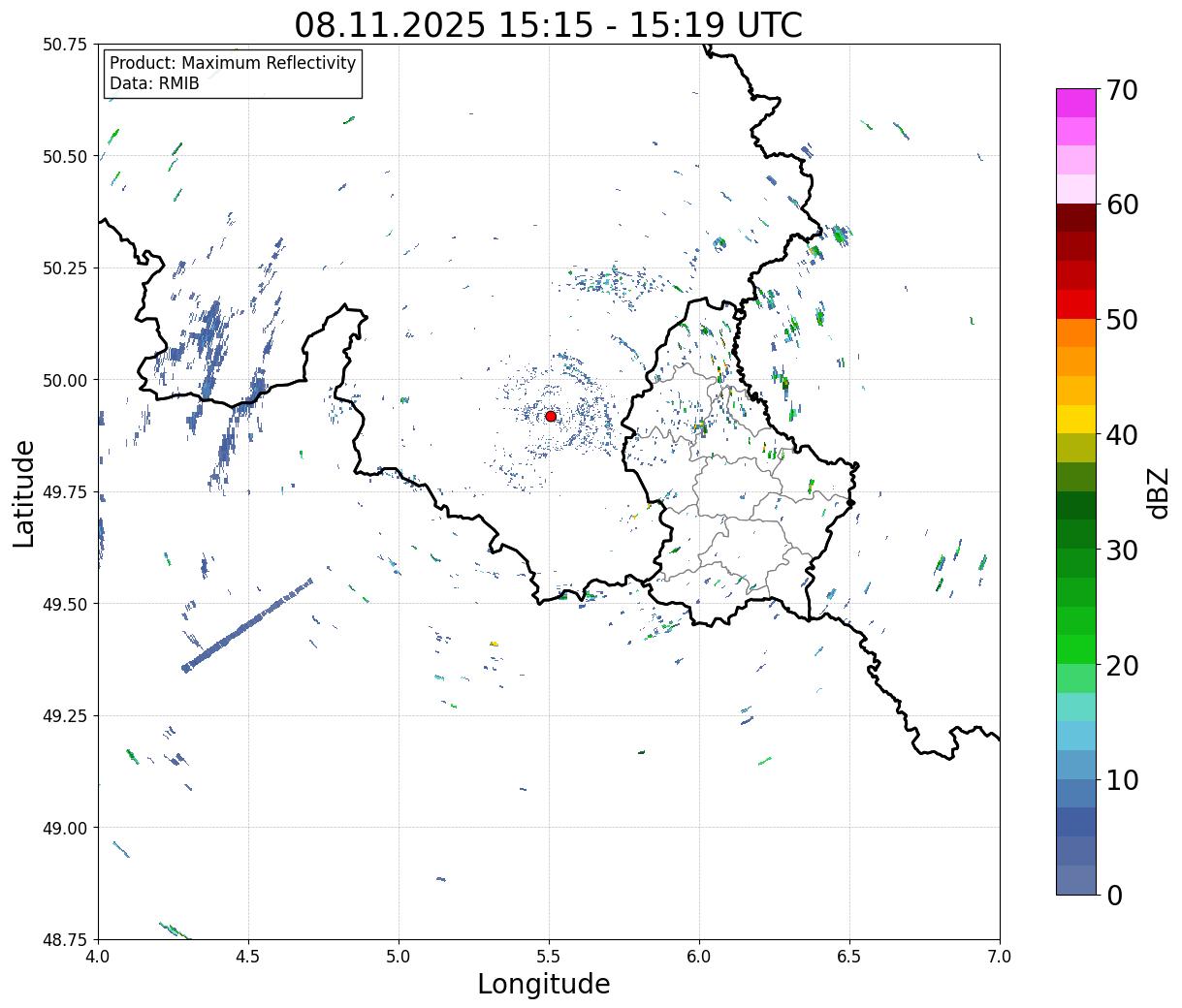Click the latitude tick label 49.50

tap(66, 604)
